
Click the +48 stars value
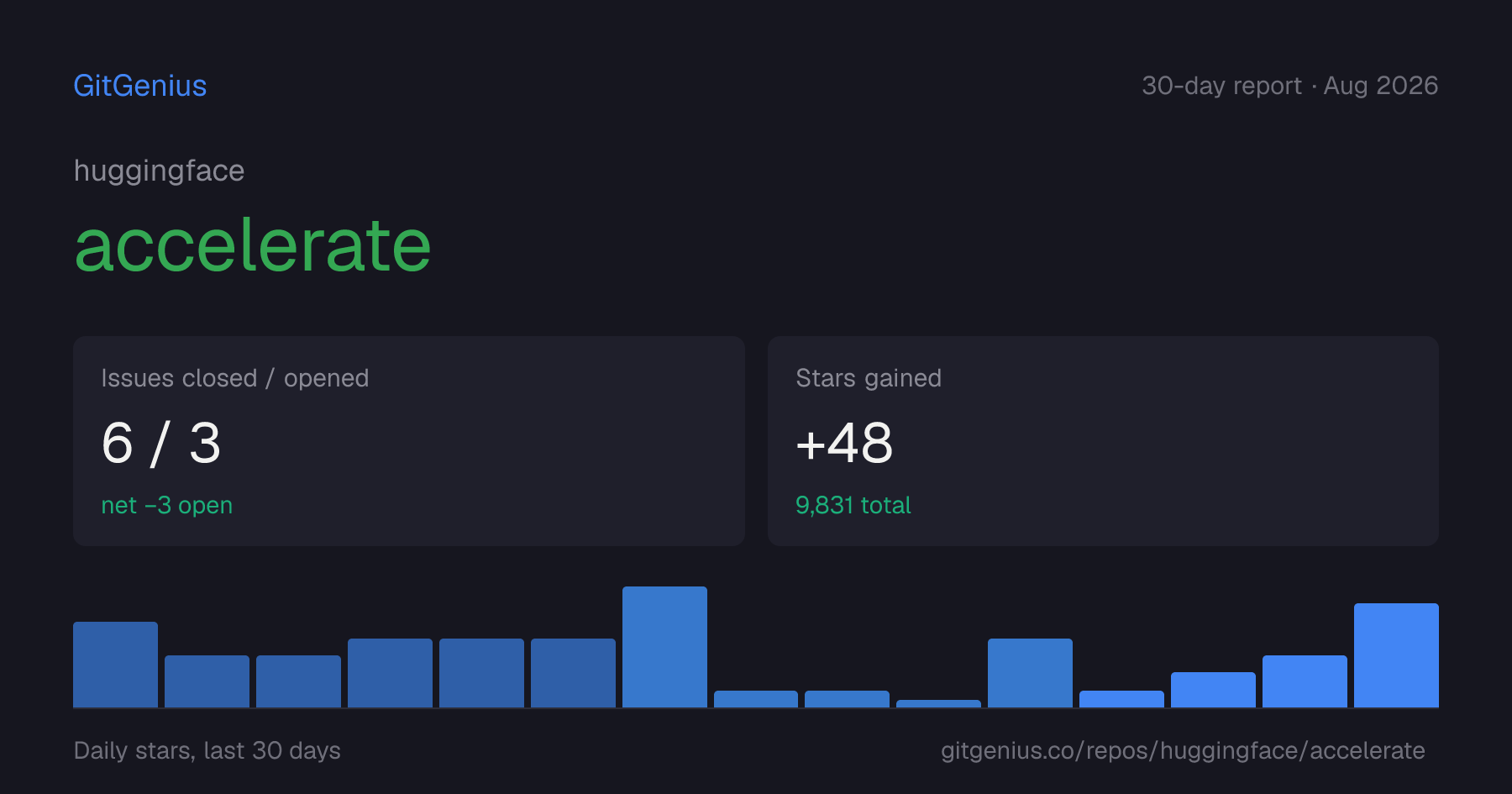click(x=844, y=443)
